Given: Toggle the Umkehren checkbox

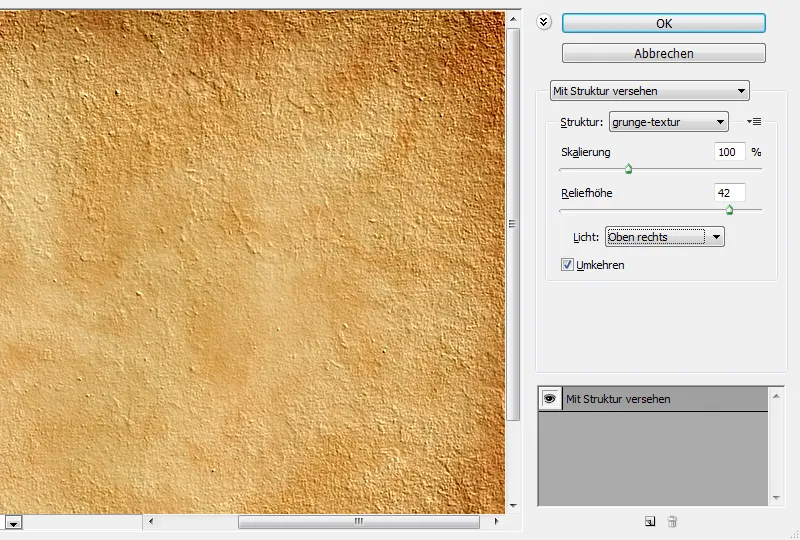Looking at the screenshot, I should 567,264.
